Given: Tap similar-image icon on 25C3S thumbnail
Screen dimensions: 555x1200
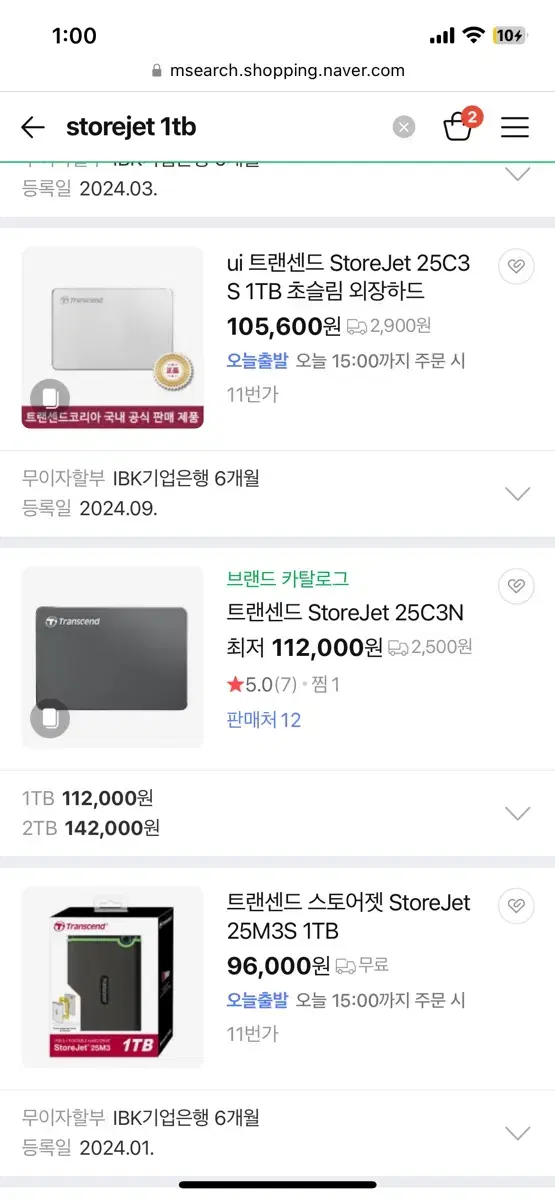Looking at the screenshot, I should tap(50, 397).
